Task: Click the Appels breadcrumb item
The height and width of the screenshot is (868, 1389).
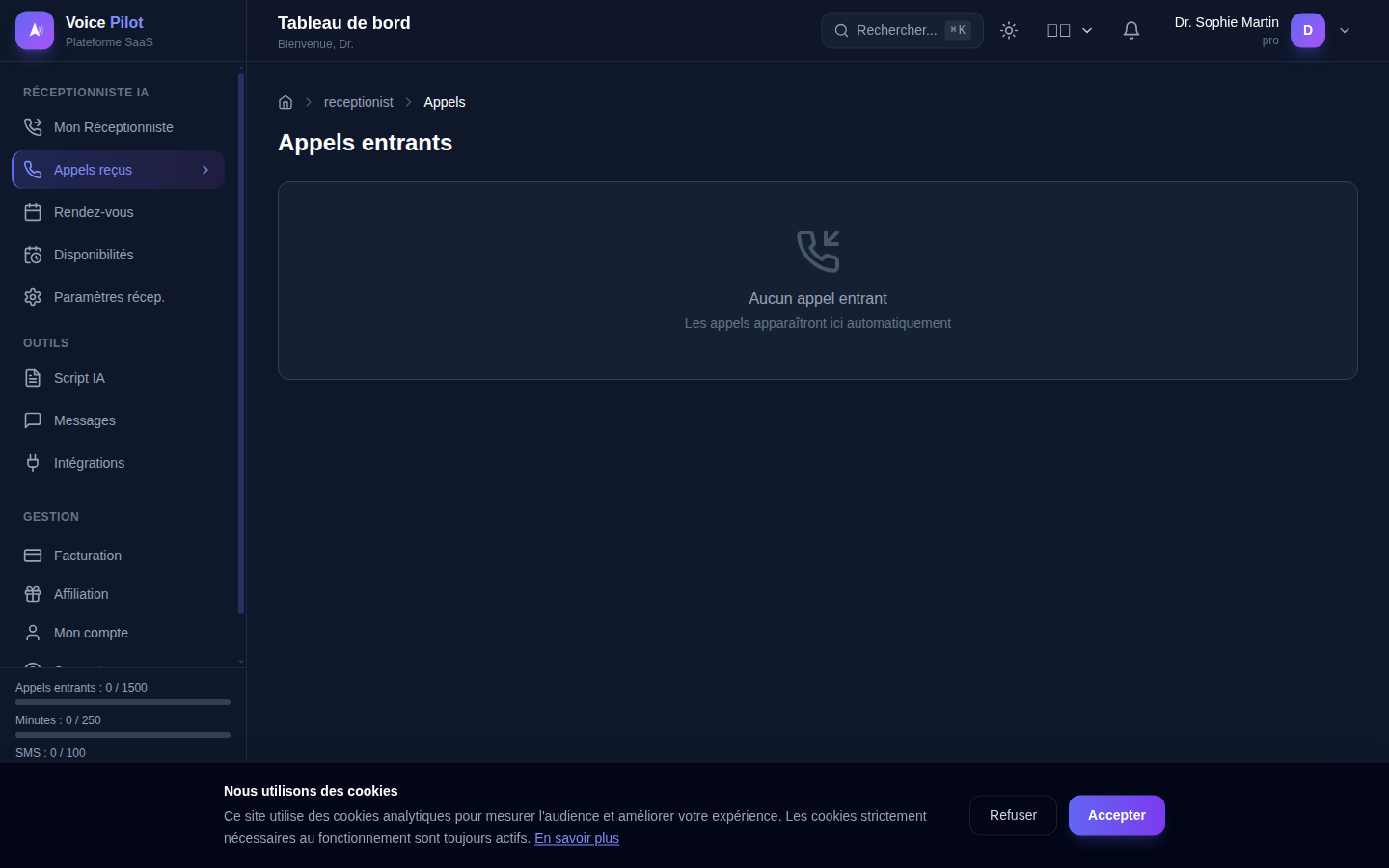Action: (x=445, y=102)
